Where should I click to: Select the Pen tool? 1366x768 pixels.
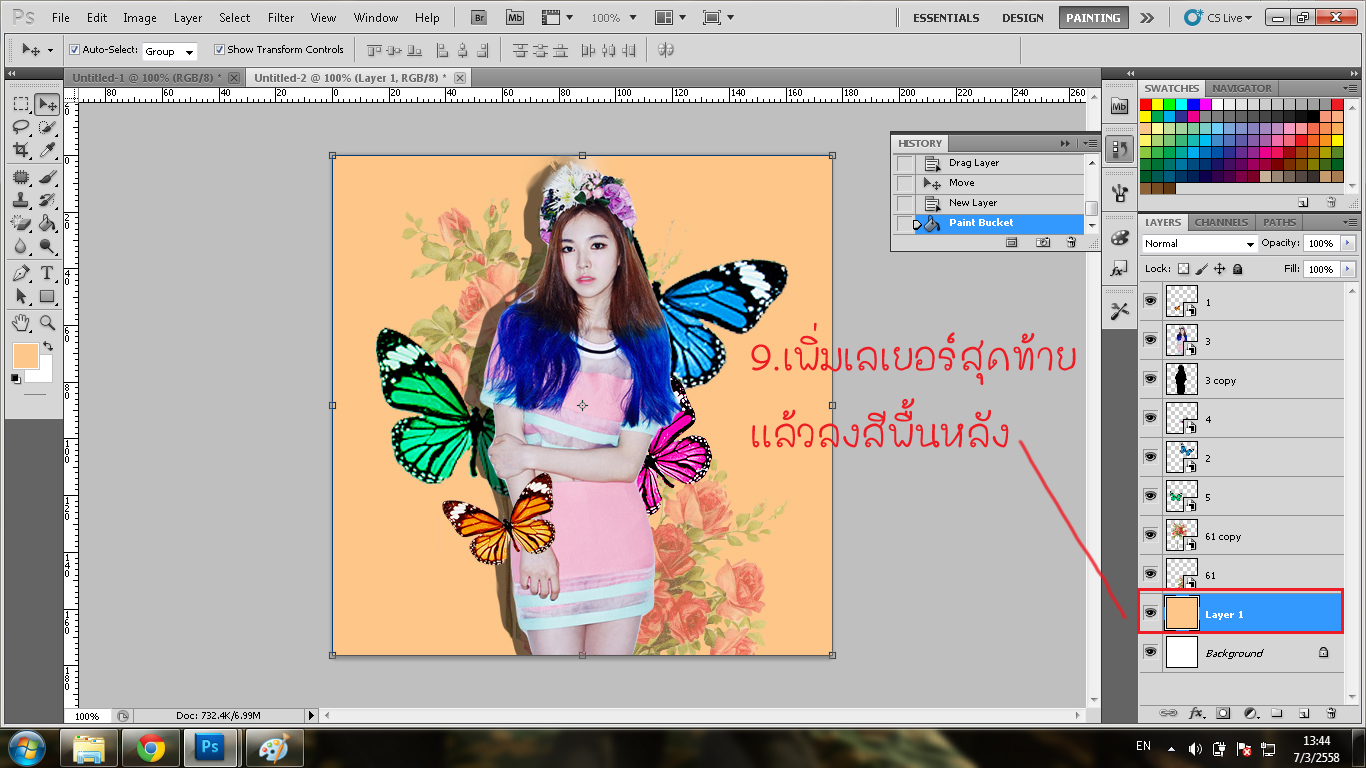[21, 273]
